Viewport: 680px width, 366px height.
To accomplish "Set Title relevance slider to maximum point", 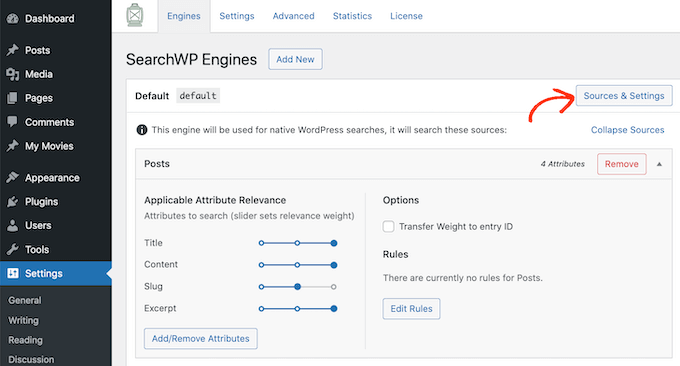I will coord(333,243).
